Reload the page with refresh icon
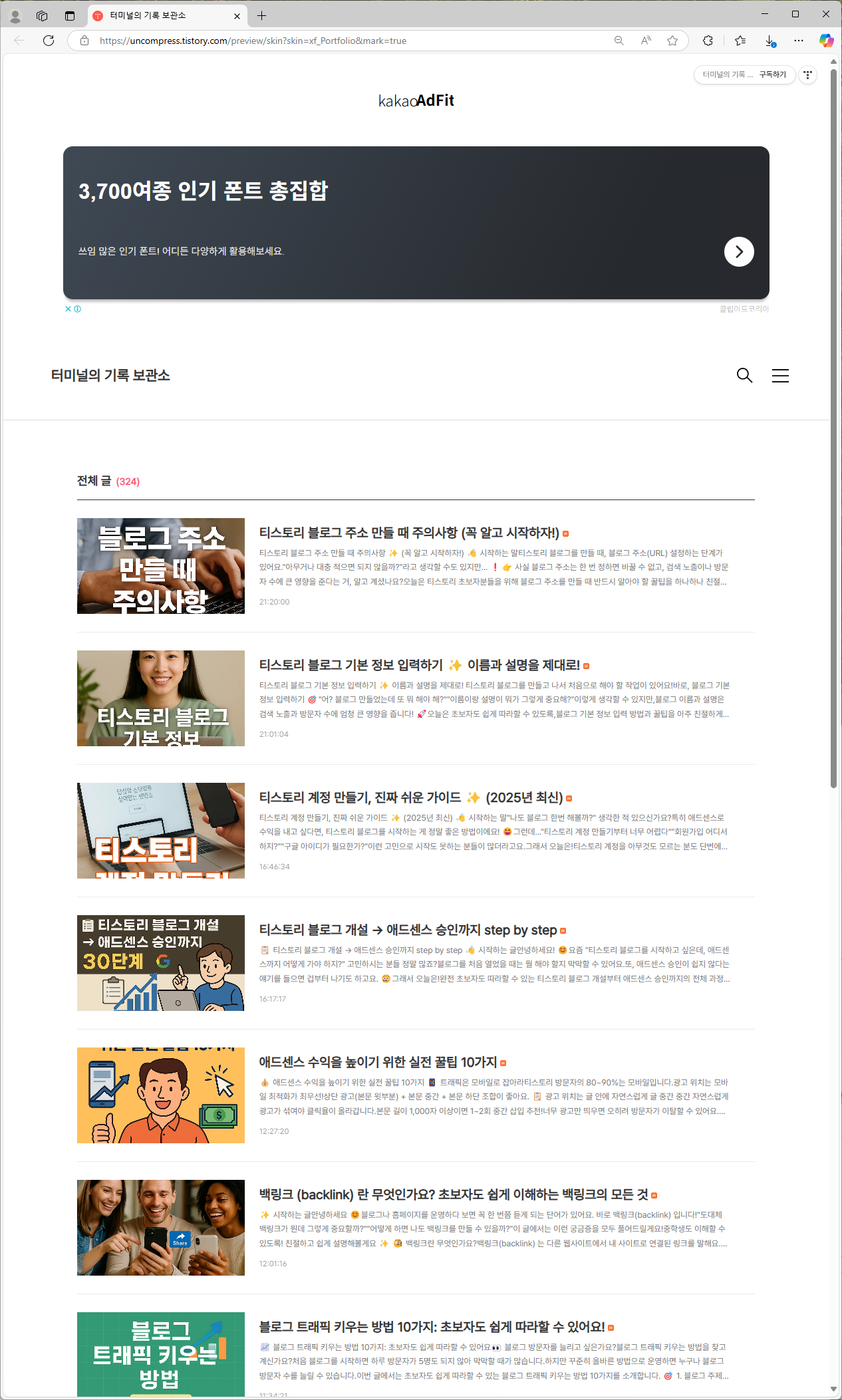The width and height of the screenshot is (842, 1400). pos(49,41)
